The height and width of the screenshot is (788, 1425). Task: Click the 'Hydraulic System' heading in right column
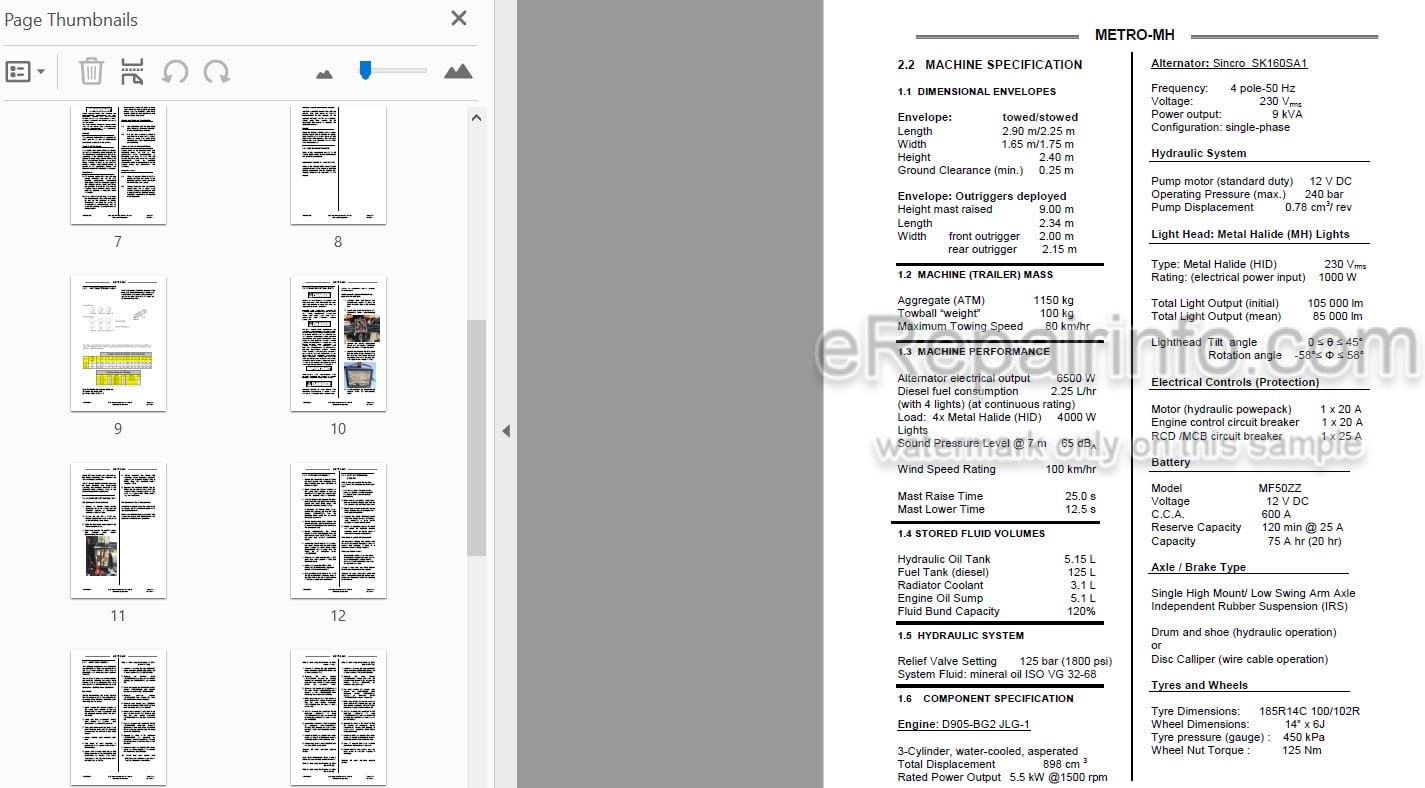[1198, 153]
